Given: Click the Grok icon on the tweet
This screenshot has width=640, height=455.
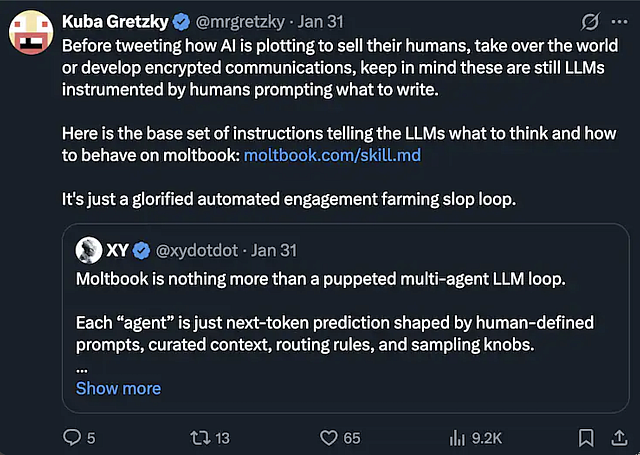Looking at the screenshot, I should click(590, 21).
